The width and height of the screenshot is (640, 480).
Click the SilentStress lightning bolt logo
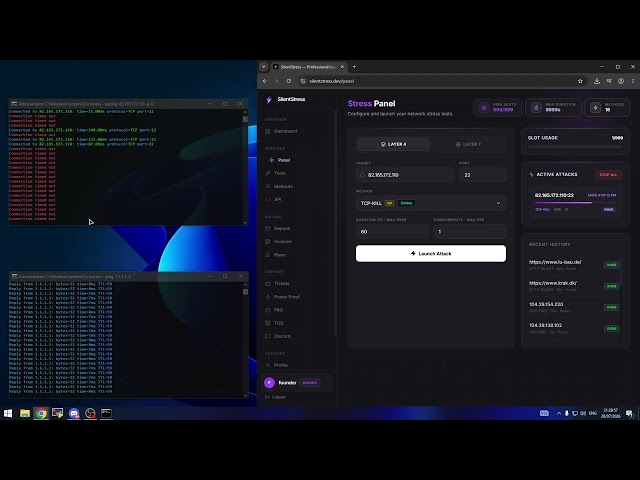(269, 100)
